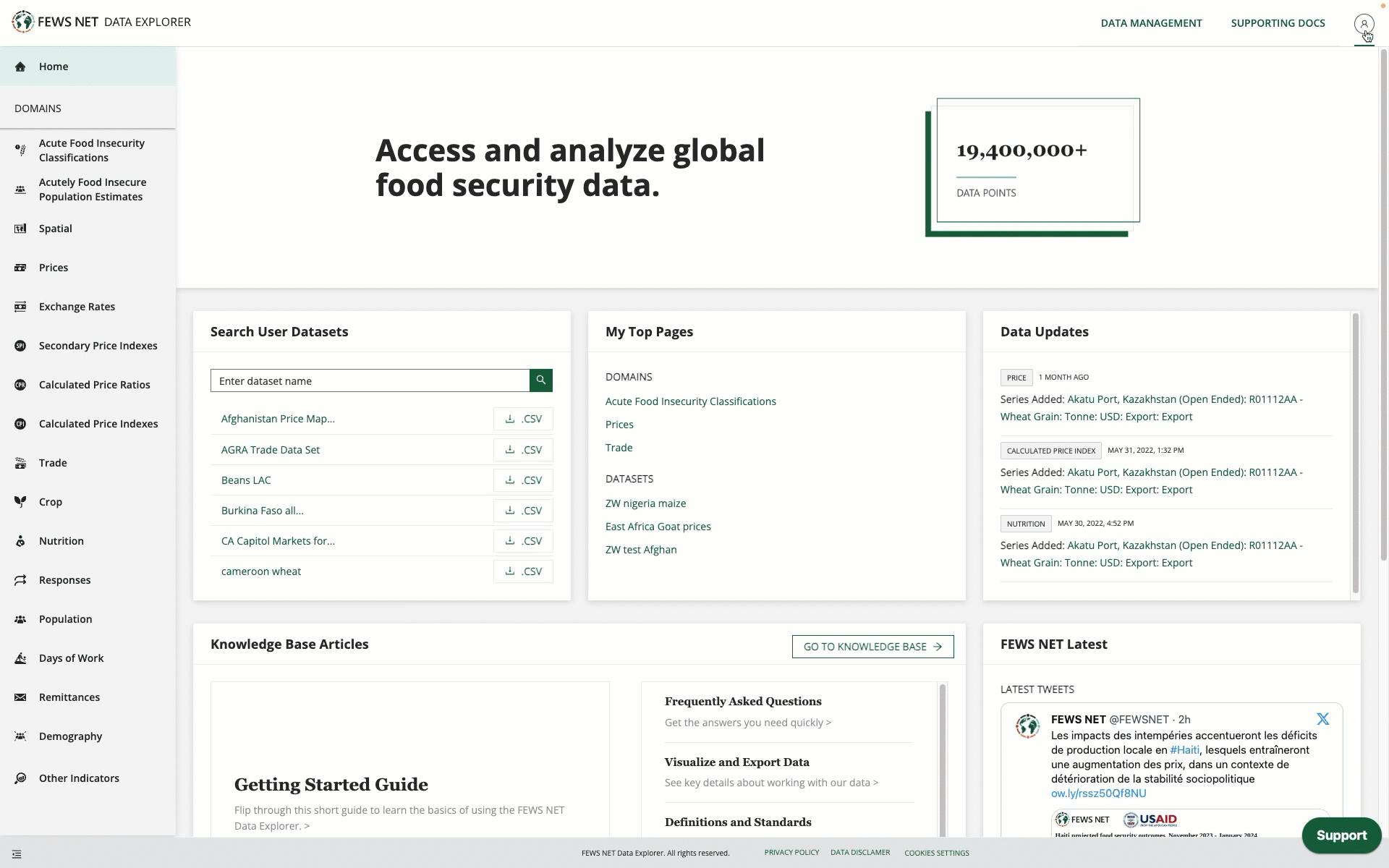
Task: Click the user profile icon
Action: coord(1364,23)
